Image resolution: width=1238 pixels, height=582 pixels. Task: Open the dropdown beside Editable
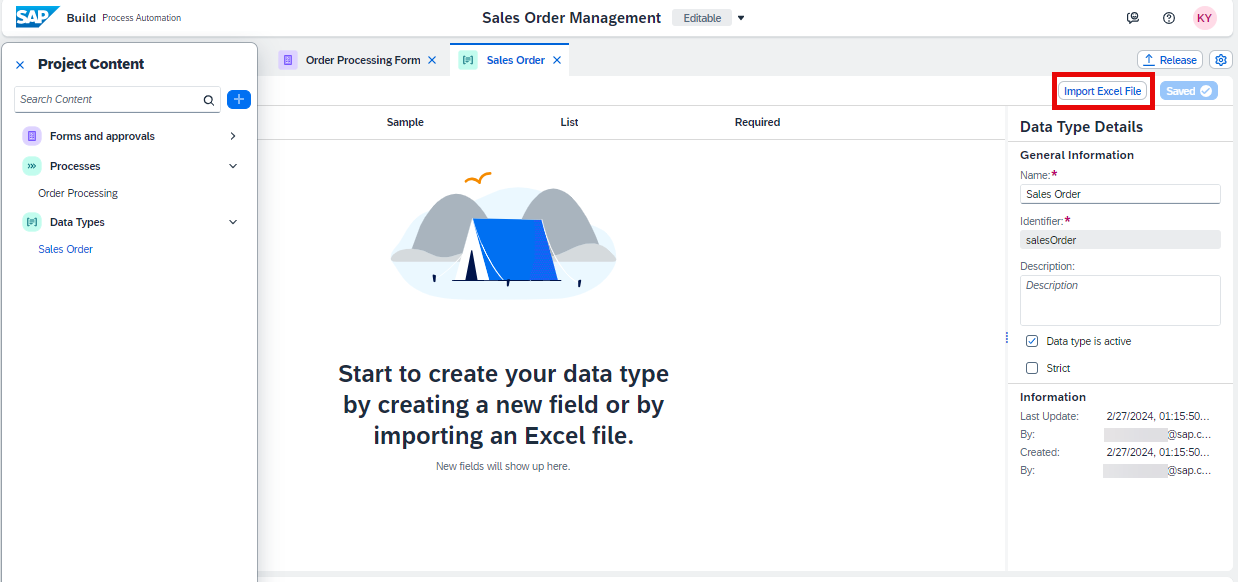(x=741, y=18)
